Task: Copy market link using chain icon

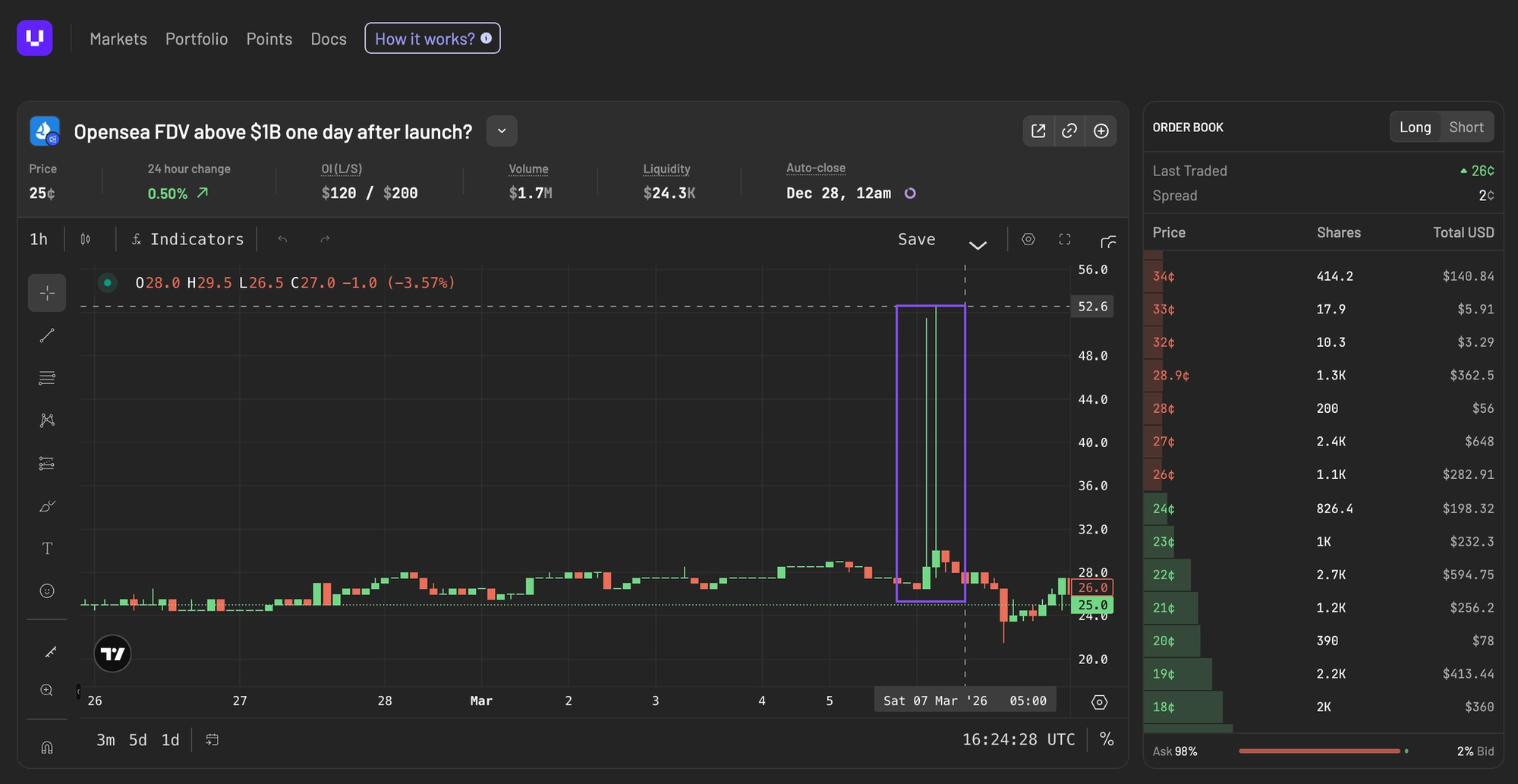Action: [1069, 131]
